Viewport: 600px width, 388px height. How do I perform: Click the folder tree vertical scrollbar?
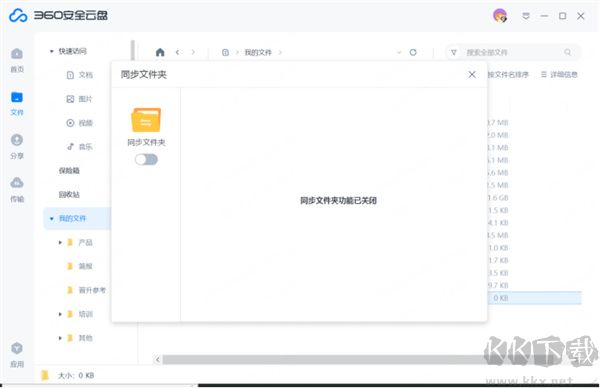133,51
